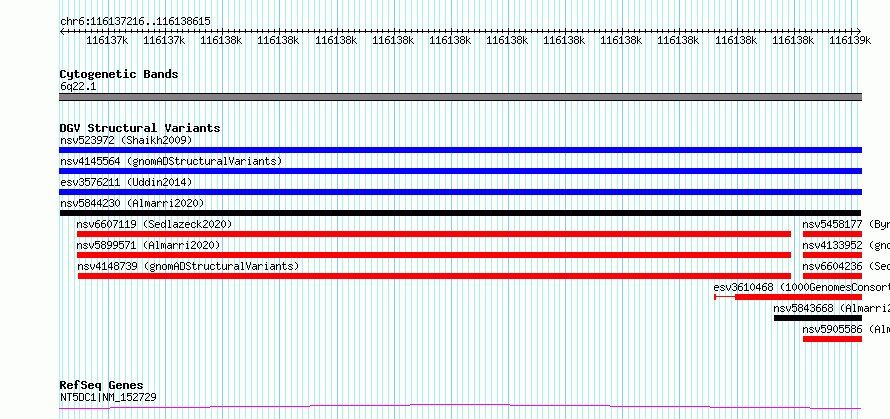Open variant label nsv5899571 (Almarri2020)
Viewport: 890px width, 419px height.
point(148,245)
